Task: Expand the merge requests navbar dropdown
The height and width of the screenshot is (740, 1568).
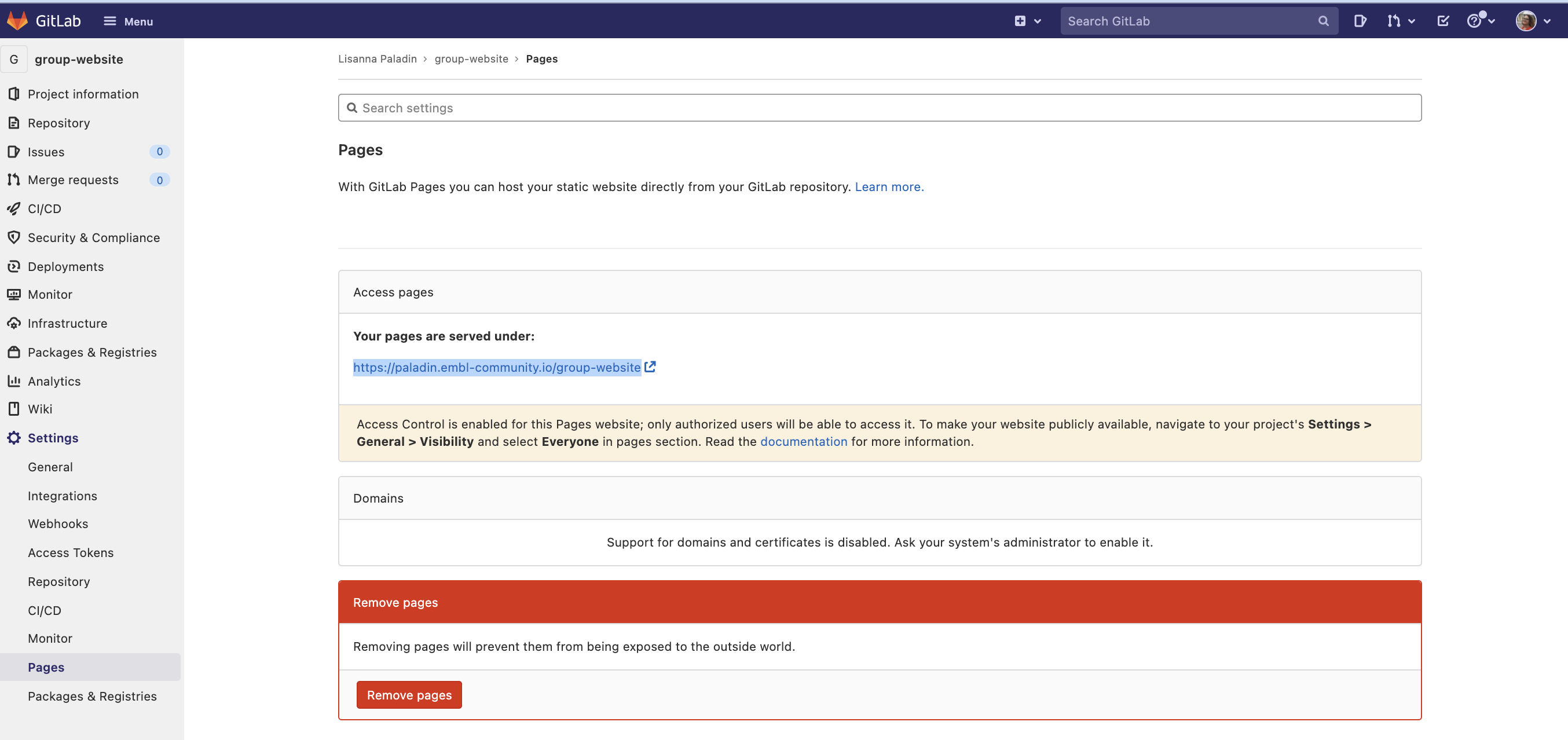Action: [x=1401, y=21]
